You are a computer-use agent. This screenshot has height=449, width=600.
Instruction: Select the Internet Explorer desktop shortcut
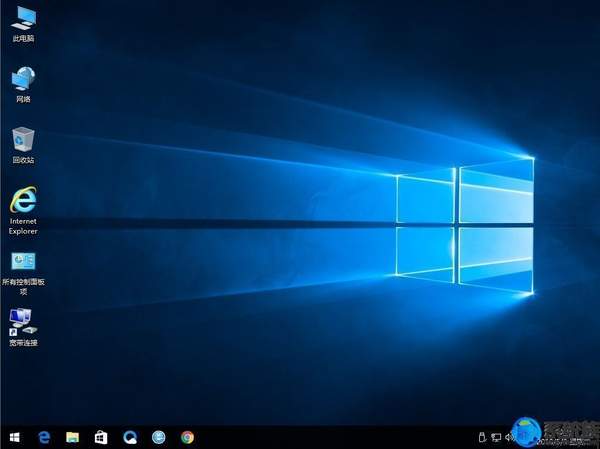pos(23,211)
